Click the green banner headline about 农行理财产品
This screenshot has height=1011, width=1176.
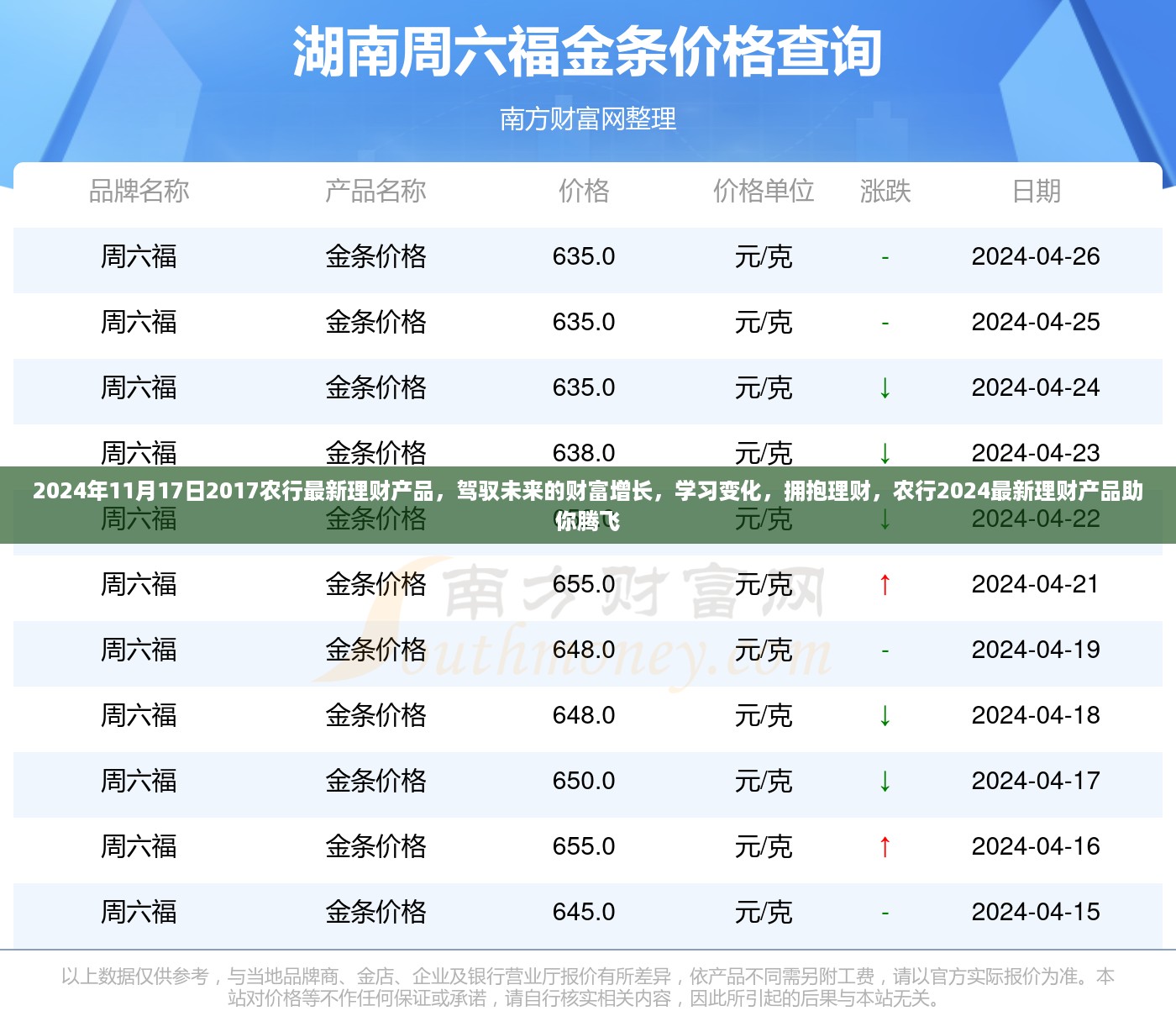coord(588,505)
